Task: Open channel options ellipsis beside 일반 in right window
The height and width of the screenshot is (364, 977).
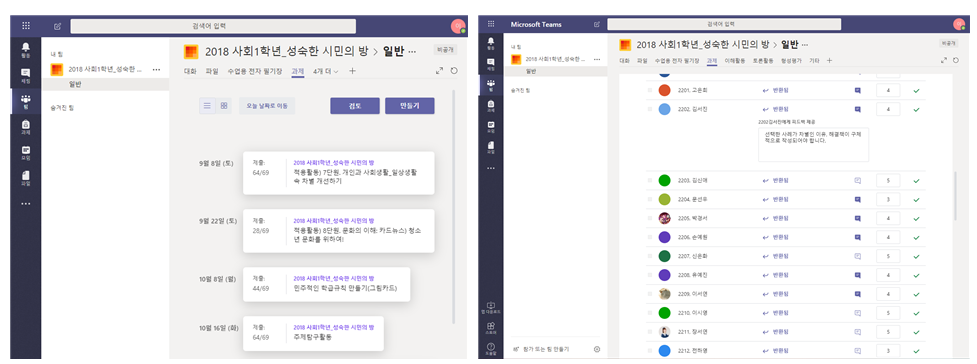Action: 805,45
